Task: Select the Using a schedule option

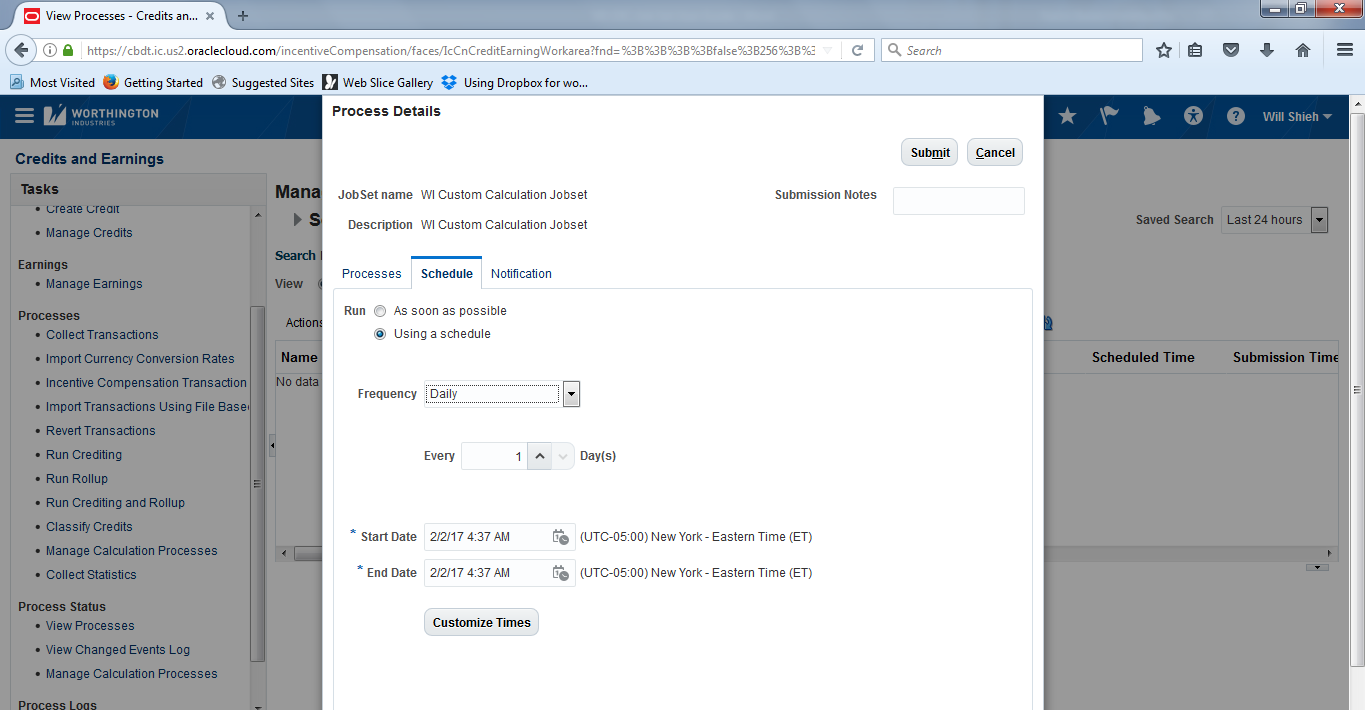Action: [x=380, y=334]
